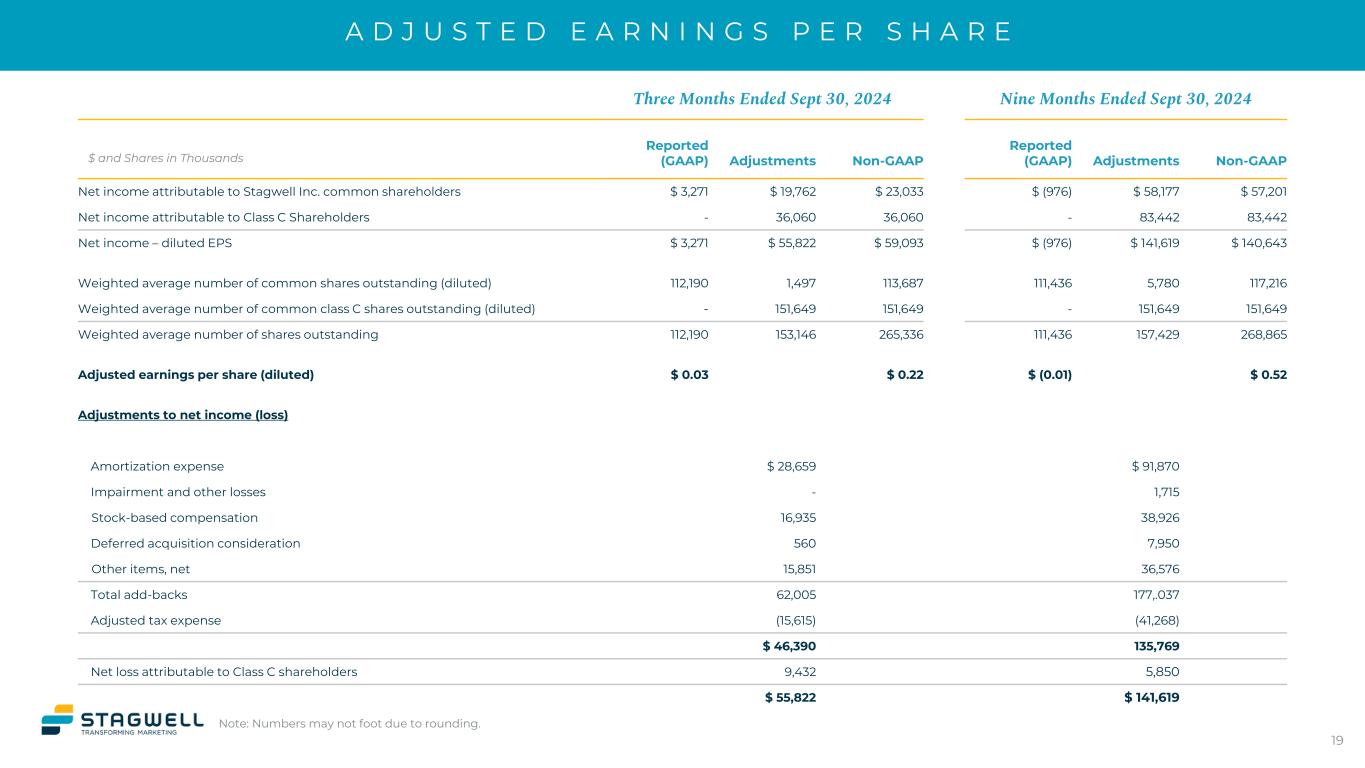This screenshot has height=768, width=1365.
Task: Select the Three Months Ended Sept 30 heading
Action: coord(762,98)
